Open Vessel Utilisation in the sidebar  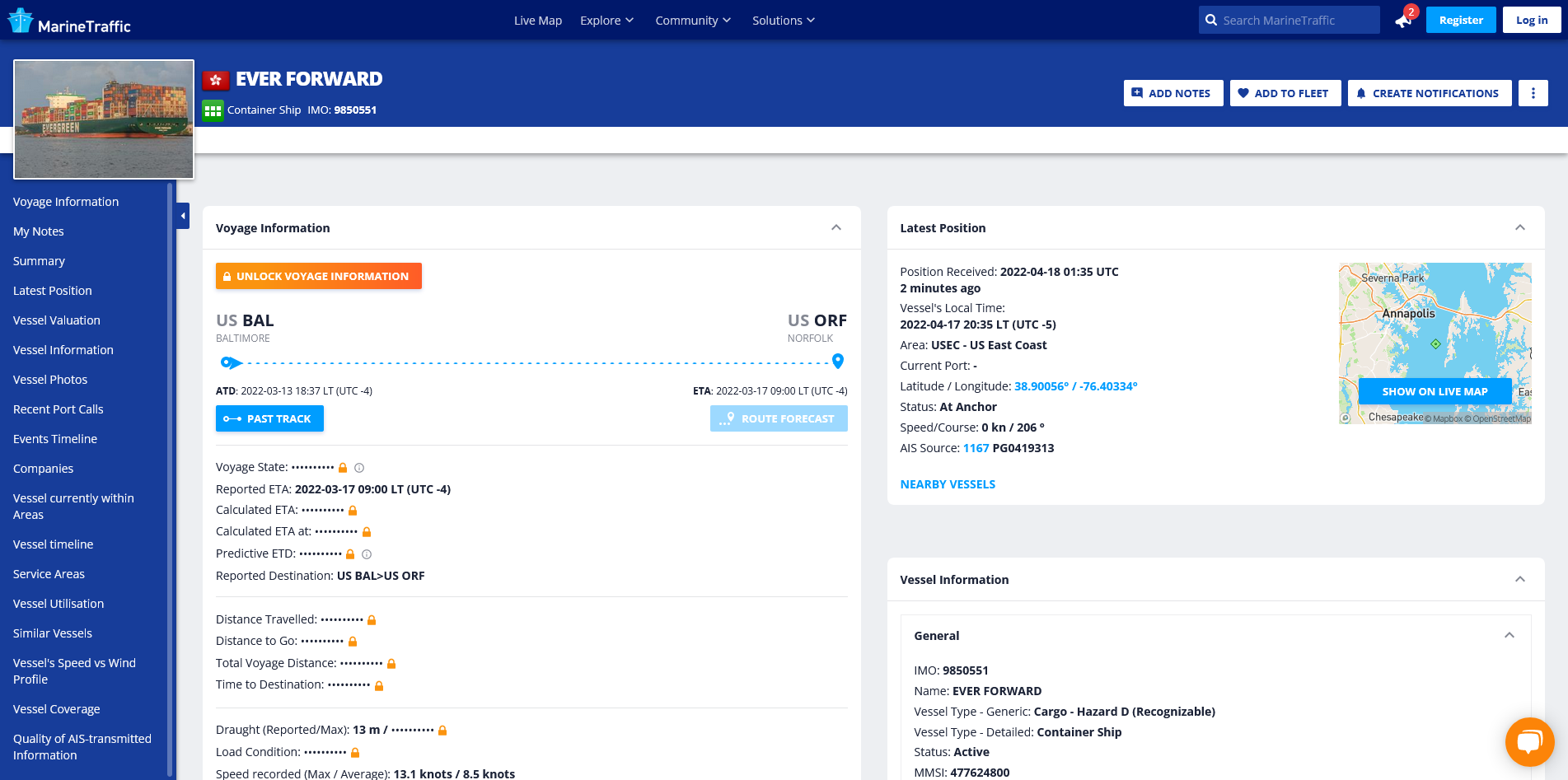coord(59,604)
